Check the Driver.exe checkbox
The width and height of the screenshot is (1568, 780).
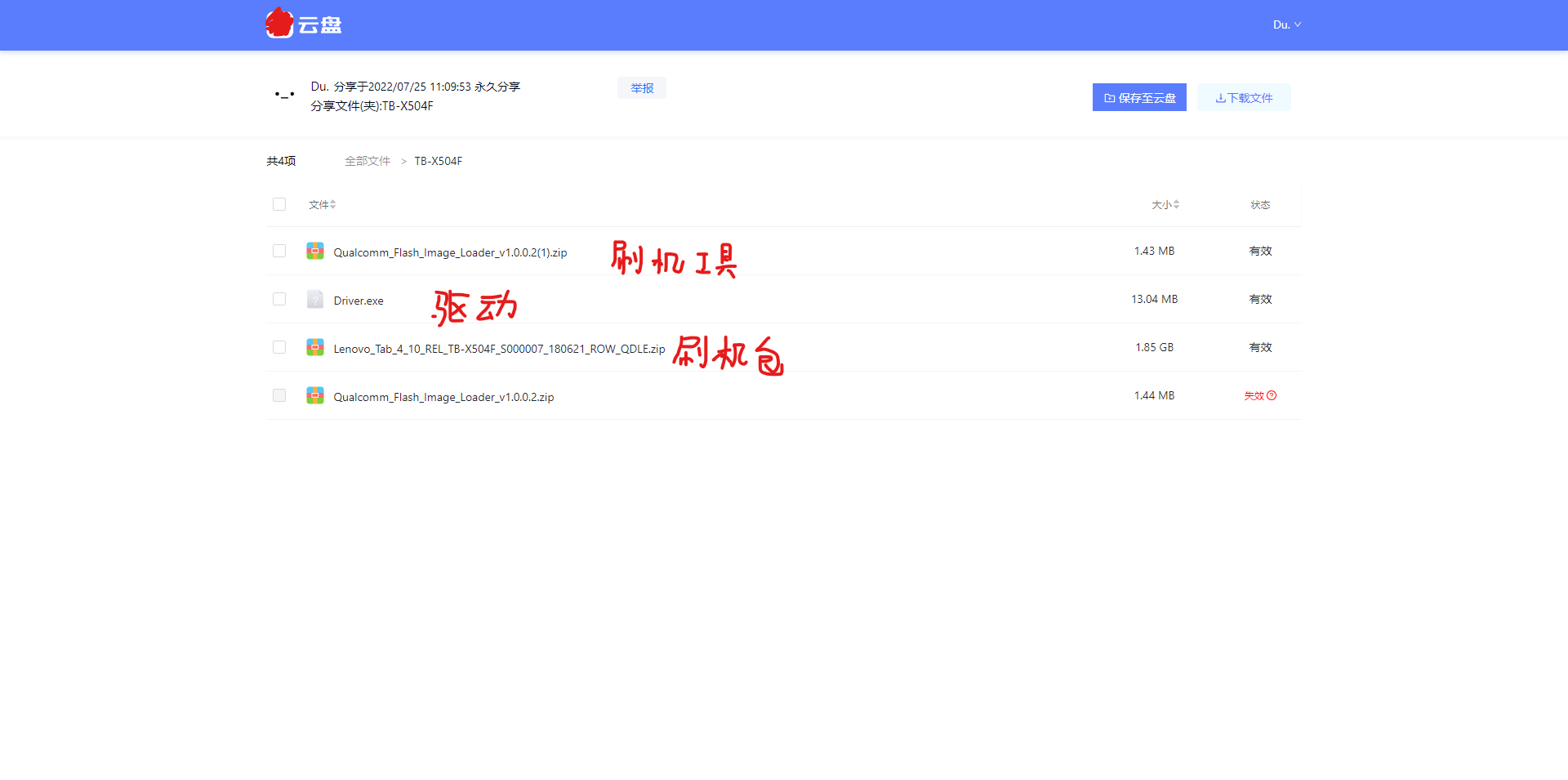279,299
